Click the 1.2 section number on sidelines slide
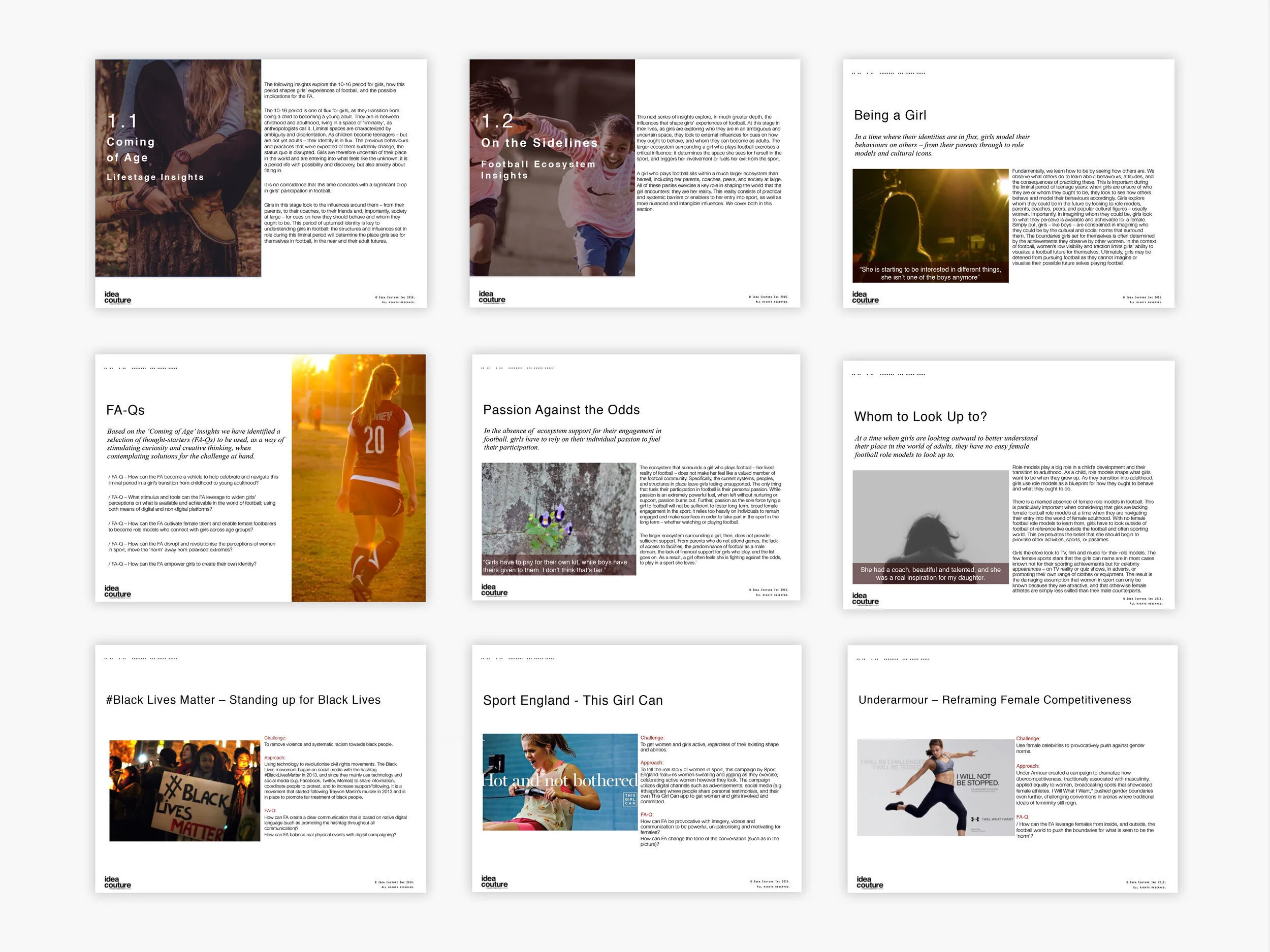The height and width of the screenshot is (952, 1270). (x=497, y=121)
